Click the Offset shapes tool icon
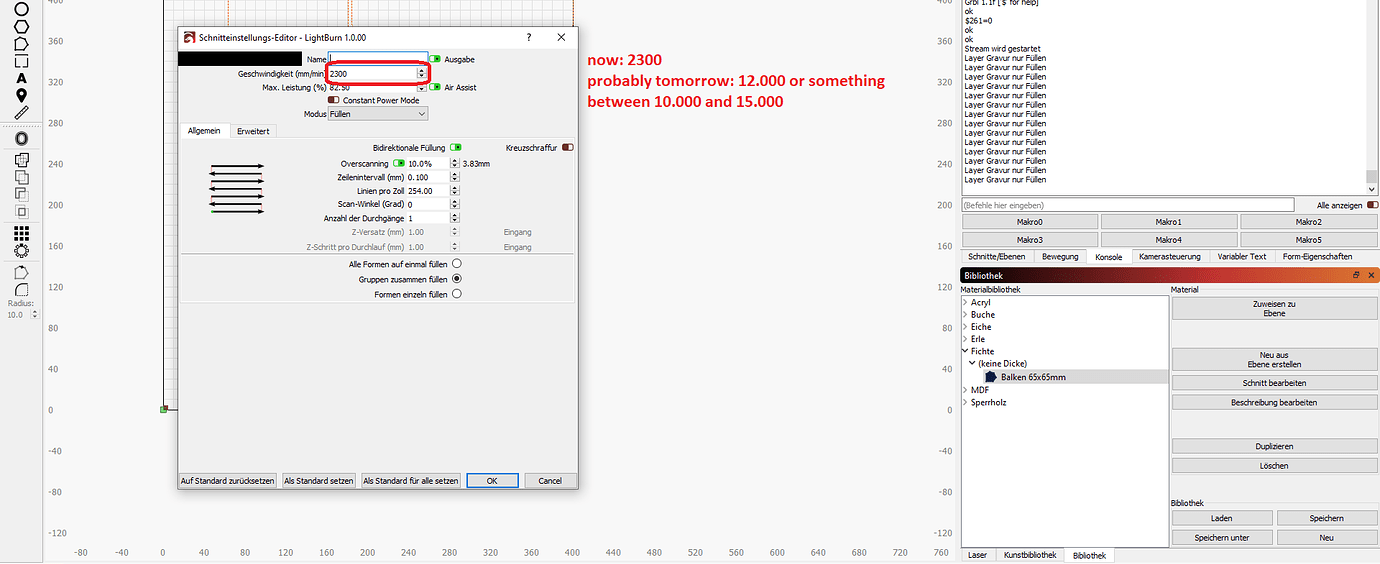 [21, 138]
